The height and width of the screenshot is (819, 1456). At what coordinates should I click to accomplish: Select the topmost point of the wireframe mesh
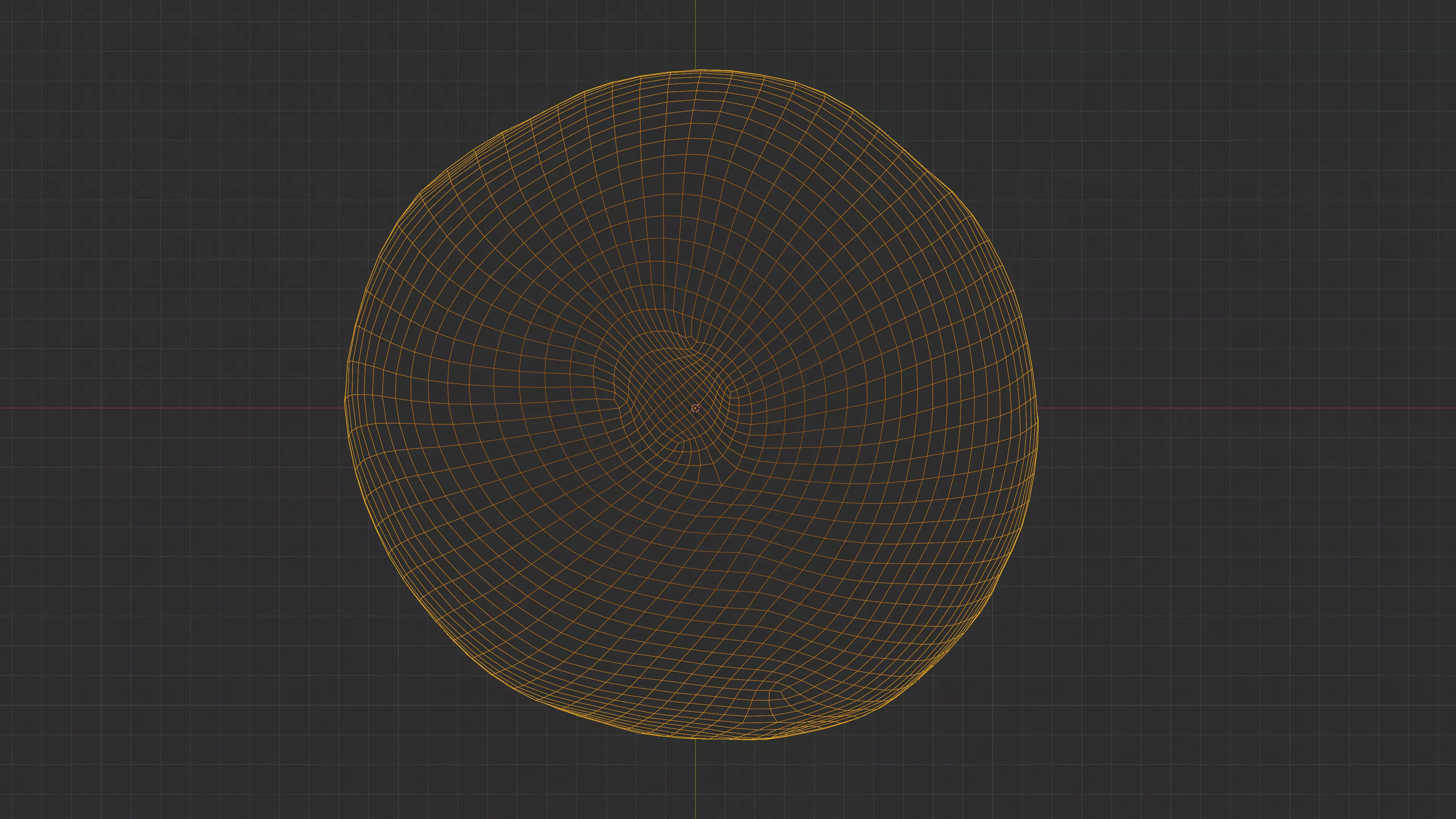pos(701,70)
